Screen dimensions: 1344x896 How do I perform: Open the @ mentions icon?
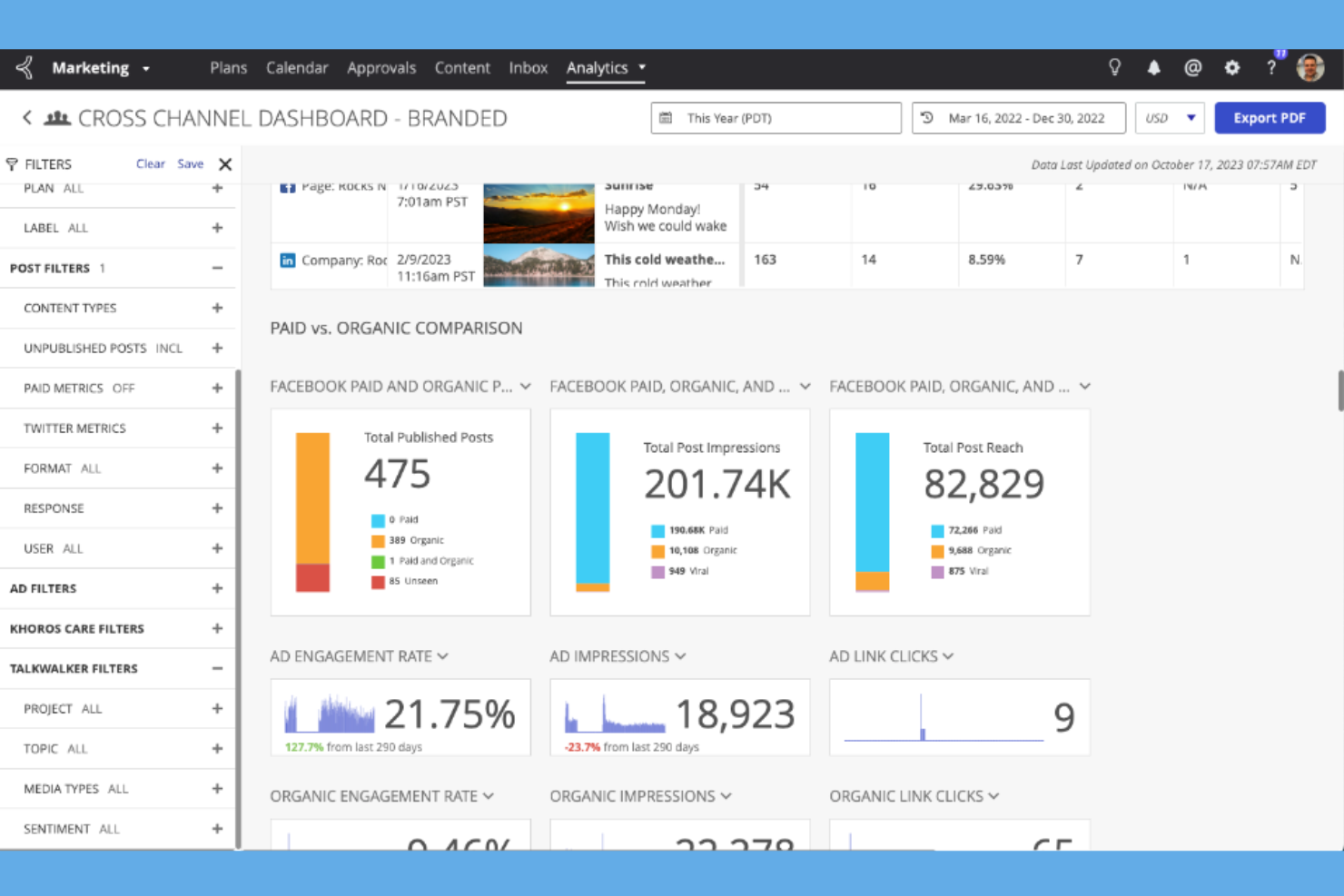pyautogui.click(x=1192, y=68)
